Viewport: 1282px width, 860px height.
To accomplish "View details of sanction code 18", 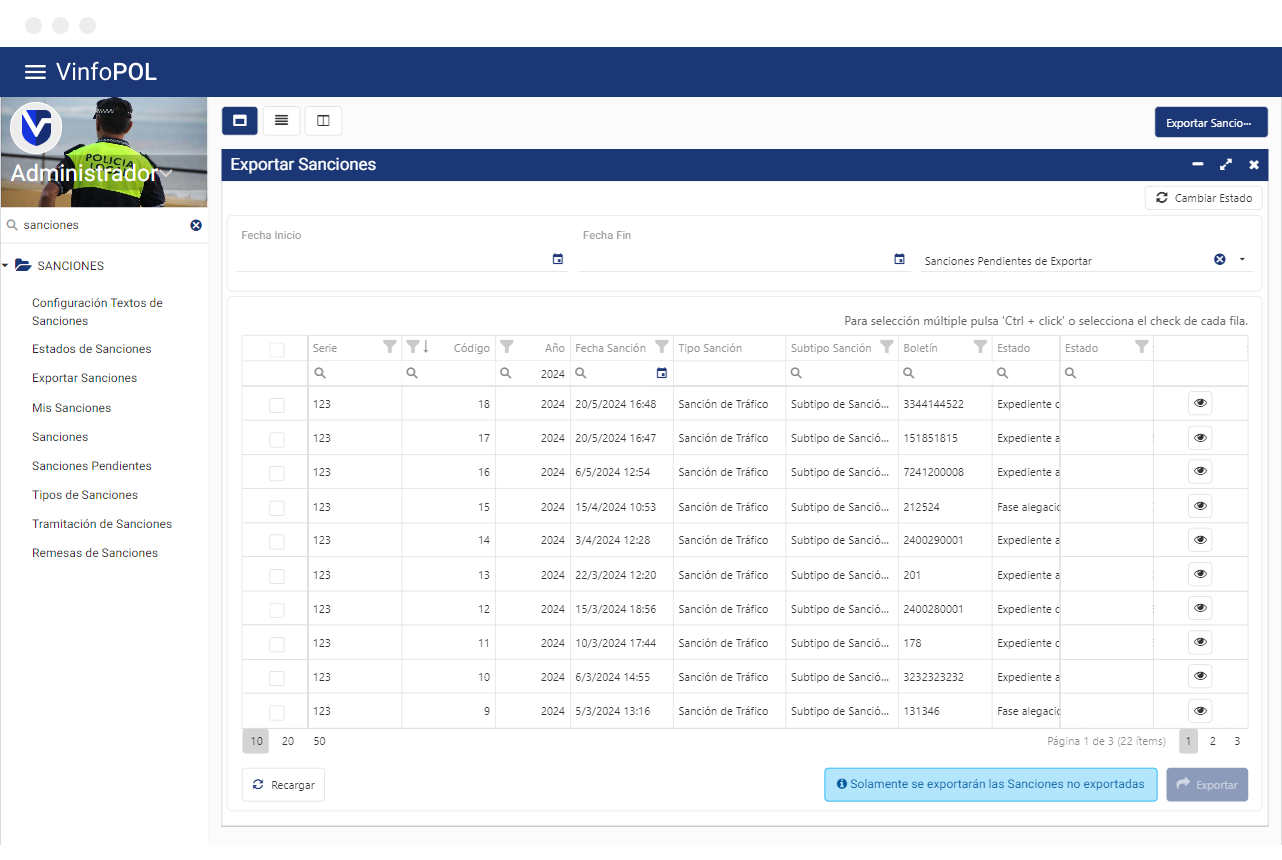I will click(1200, 403).
